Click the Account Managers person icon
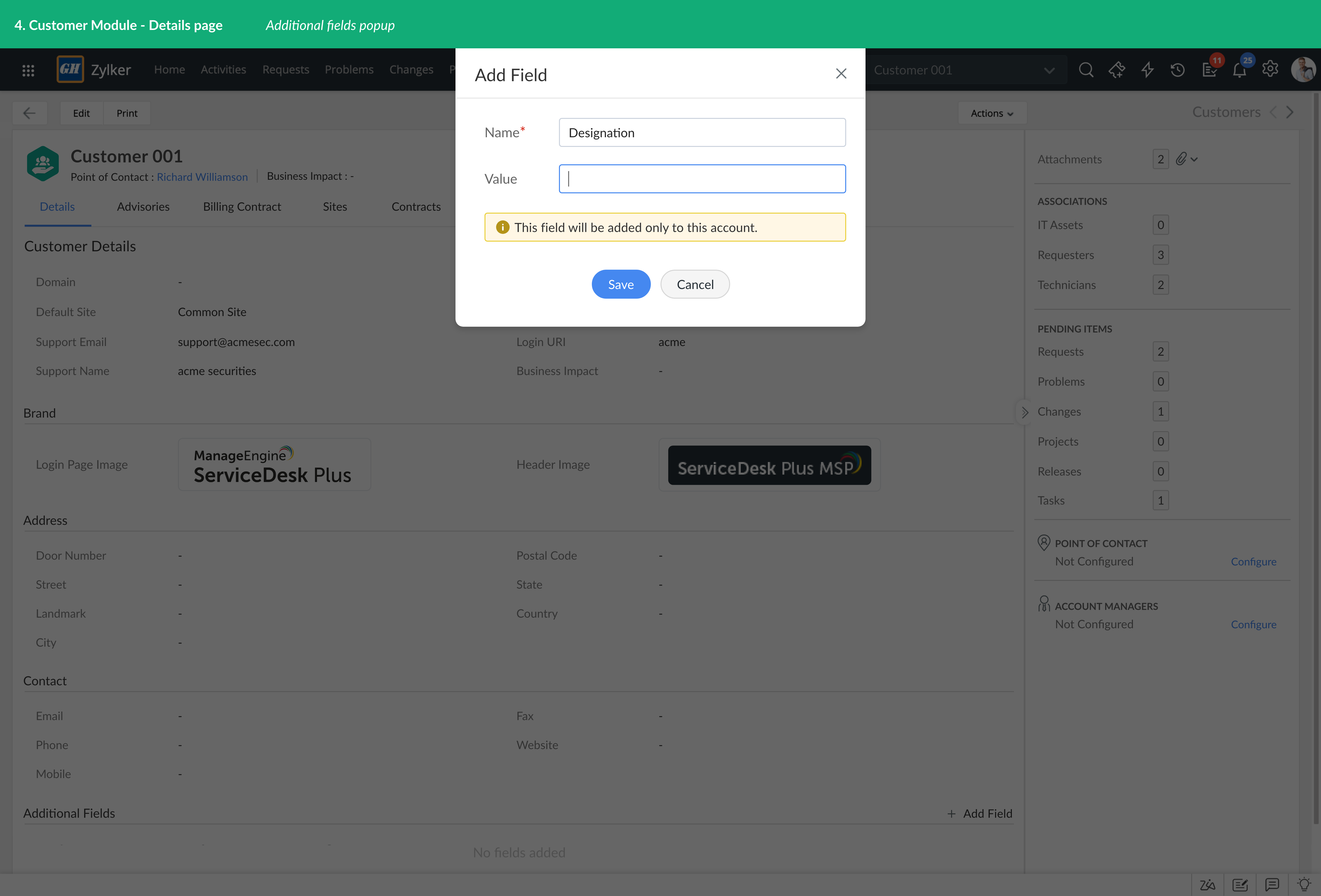 [x=1044, y=604]
